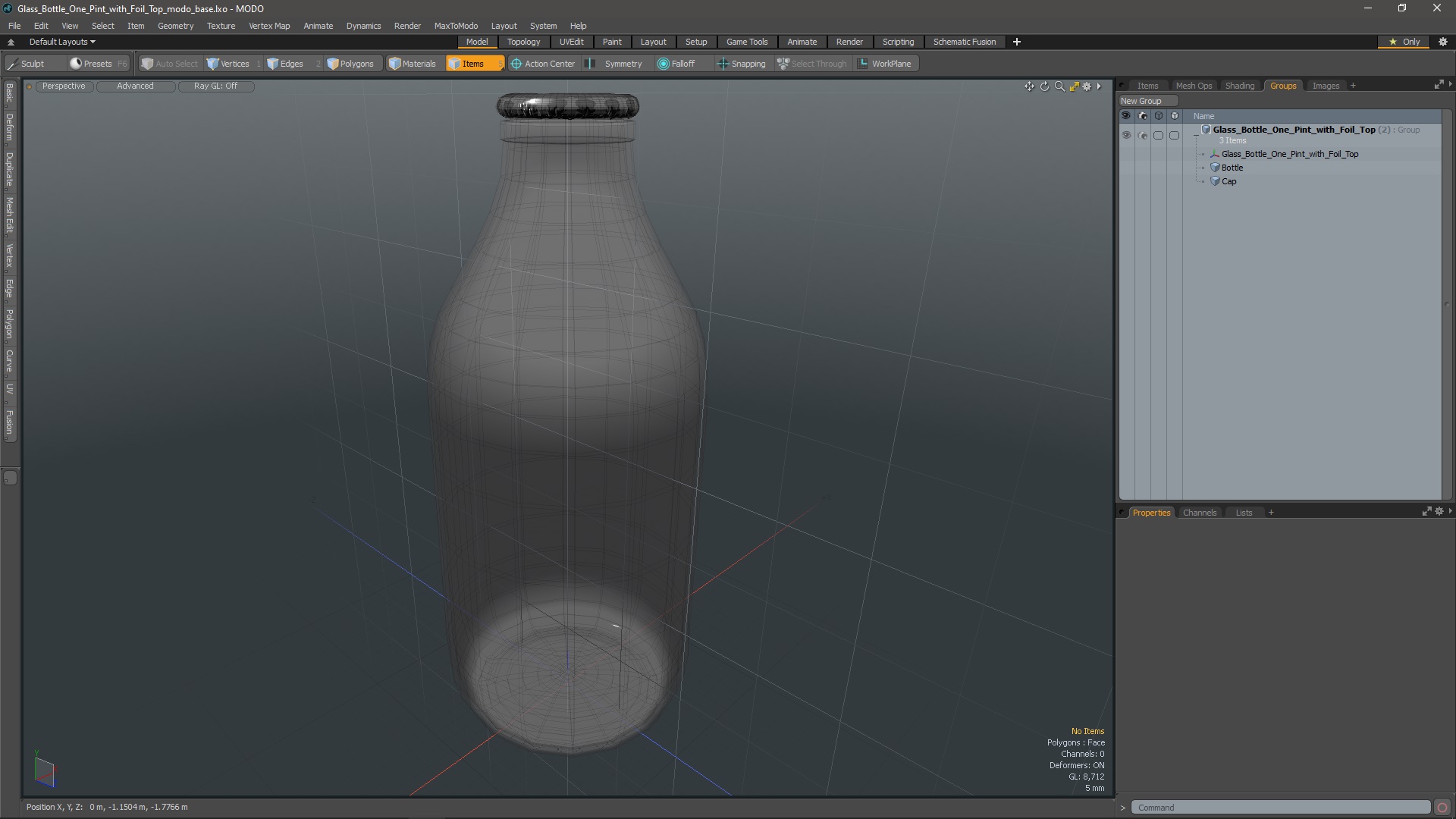This screenshot has width=1456, height=819.
Task: Click the Command input field
Action: click(1280, 808)
